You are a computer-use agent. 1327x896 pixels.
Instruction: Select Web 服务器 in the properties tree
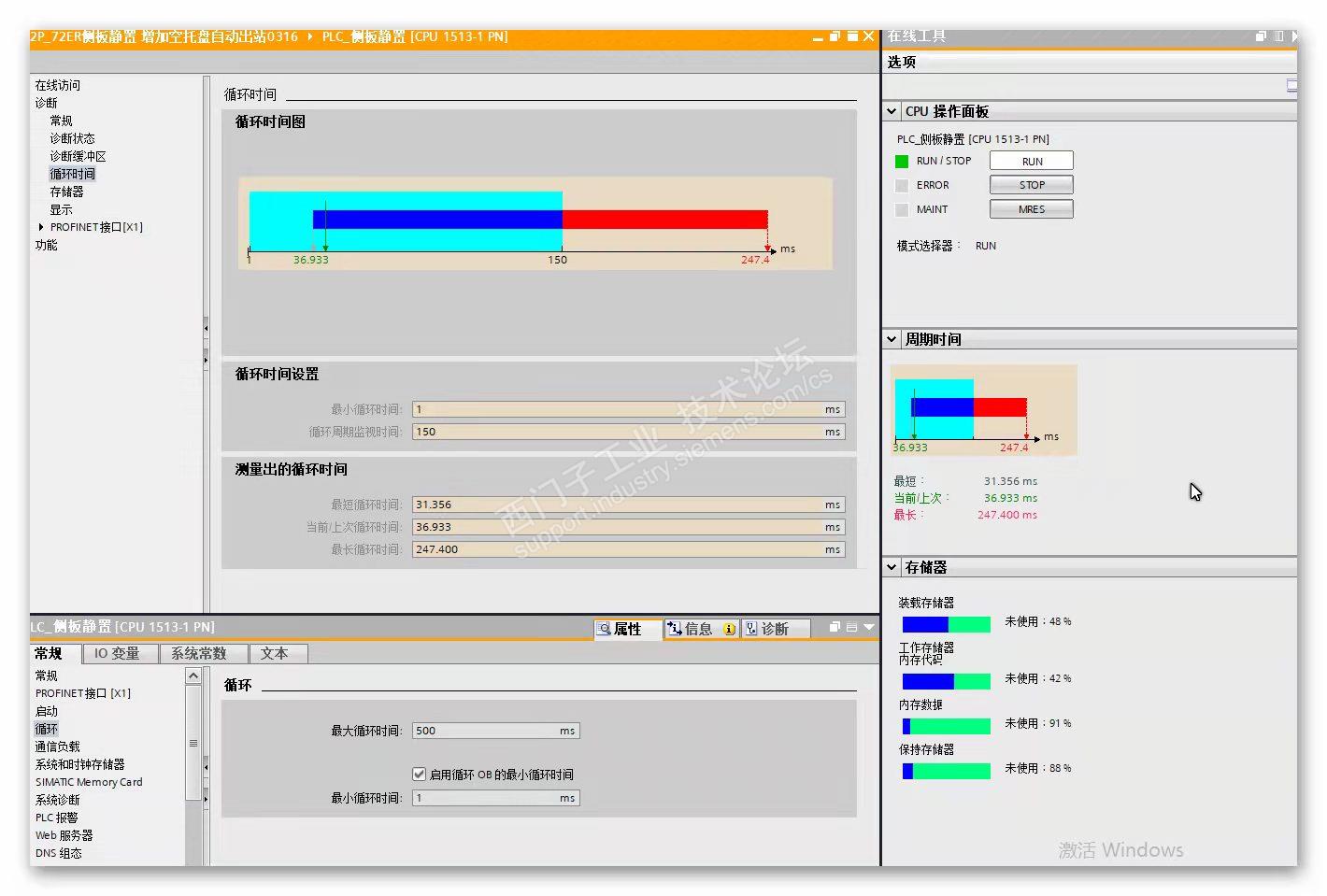point(64,835)
